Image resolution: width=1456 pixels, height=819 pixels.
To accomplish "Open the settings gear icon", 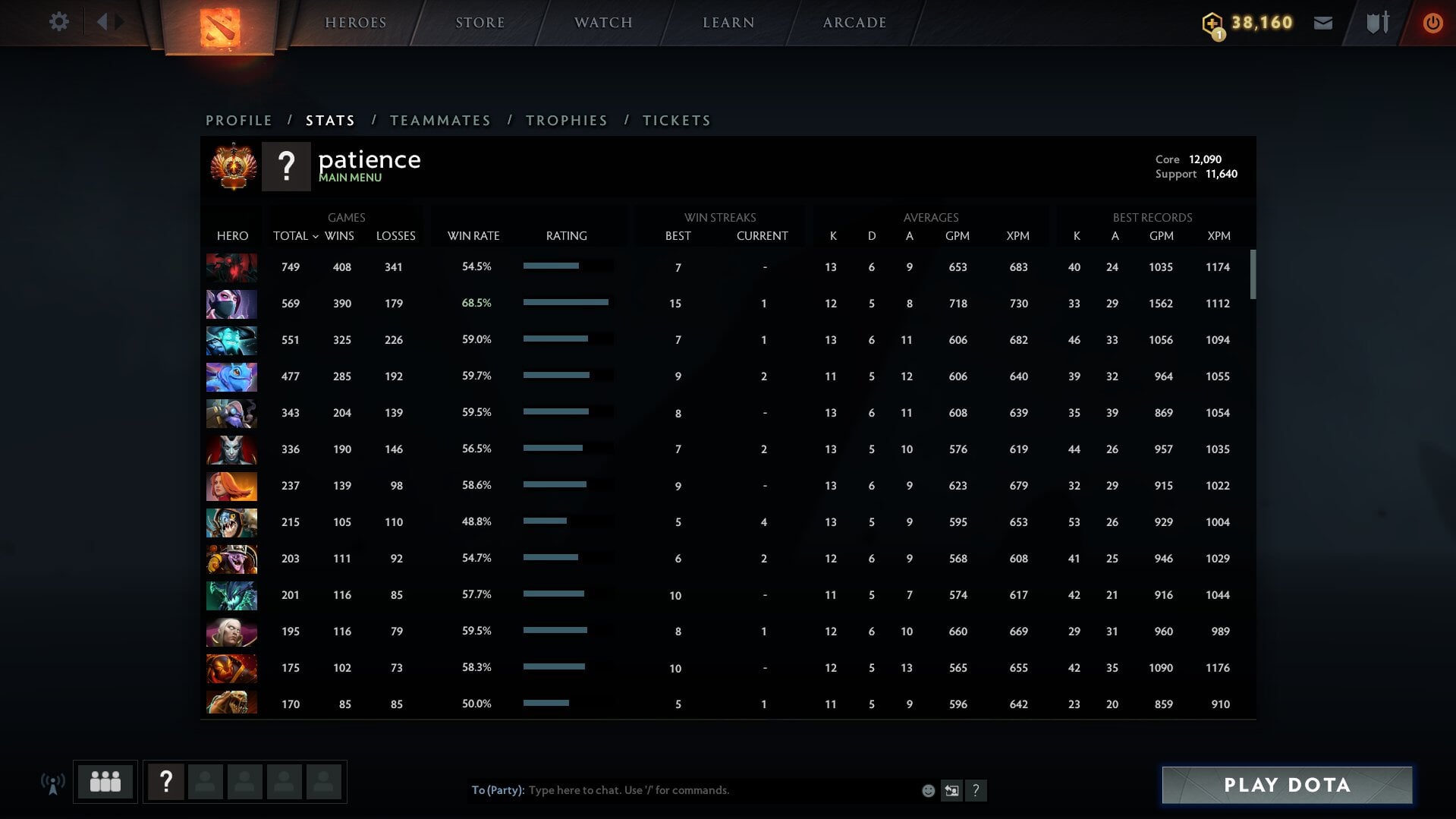I will [58, 22].
